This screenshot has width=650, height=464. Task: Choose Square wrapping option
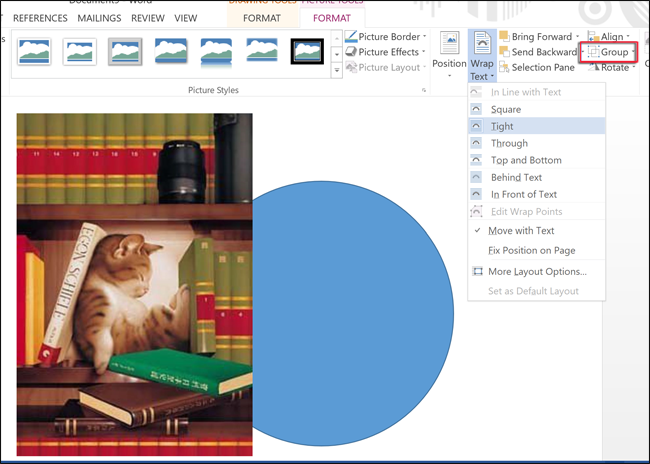pyautogui.click(x=536, y=109)
